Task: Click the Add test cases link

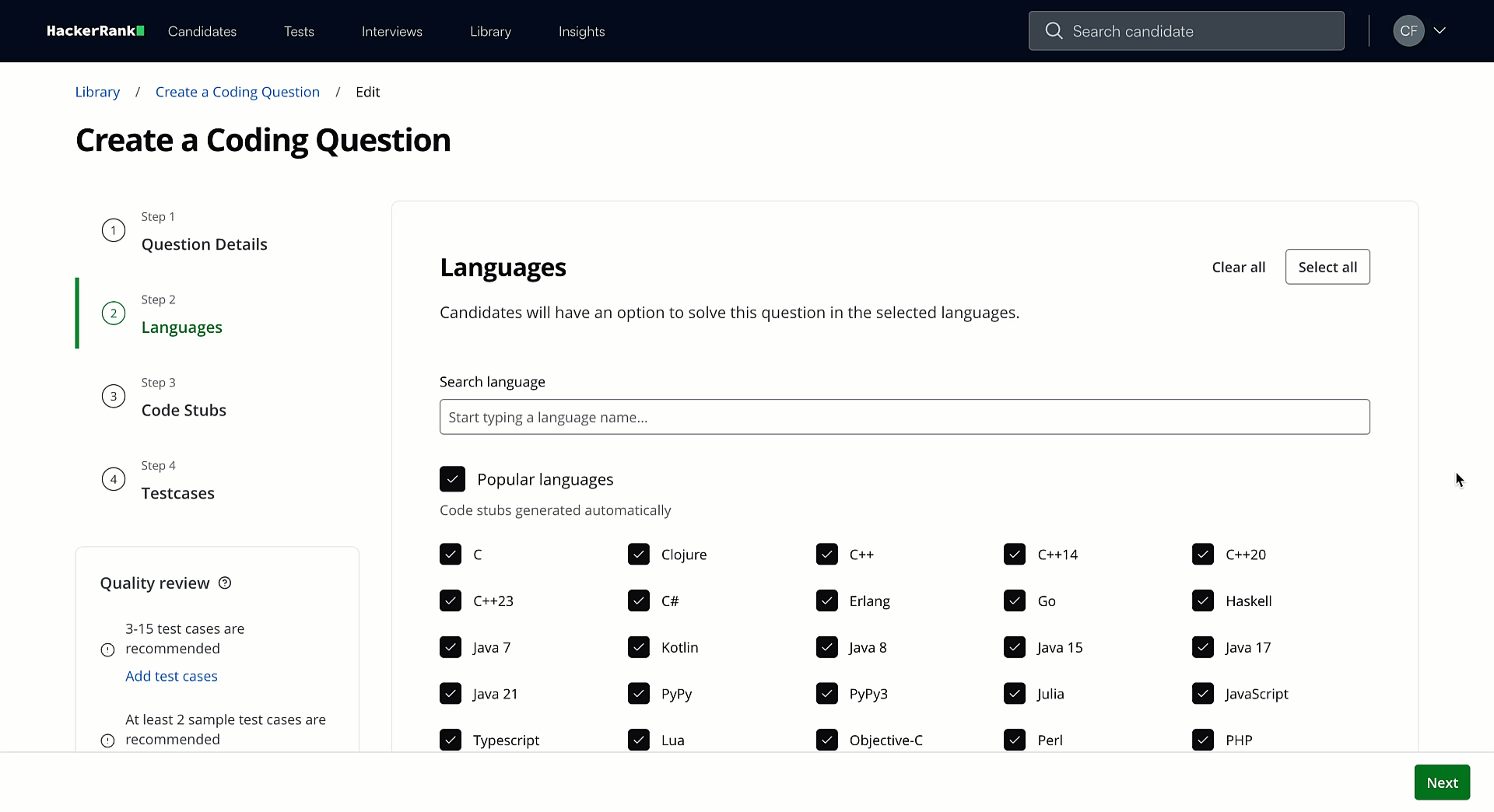Action: click(x=171, y=676)
